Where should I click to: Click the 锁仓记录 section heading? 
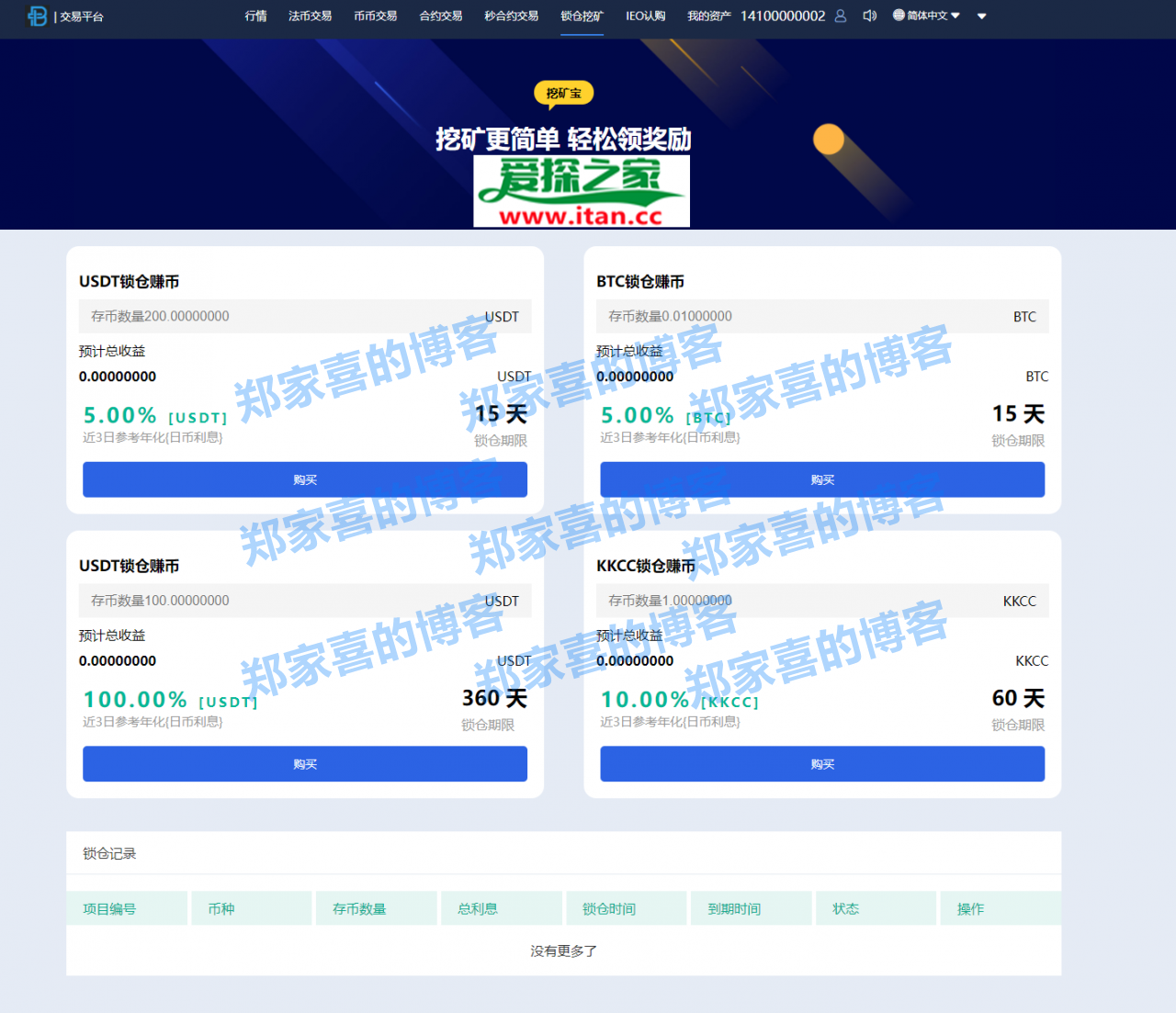(109, 854)
